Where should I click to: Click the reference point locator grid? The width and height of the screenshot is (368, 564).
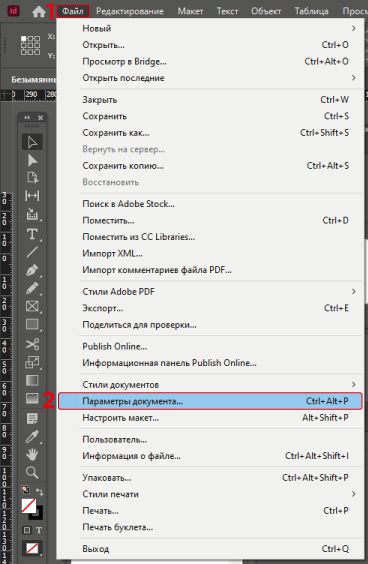[30, 45]
